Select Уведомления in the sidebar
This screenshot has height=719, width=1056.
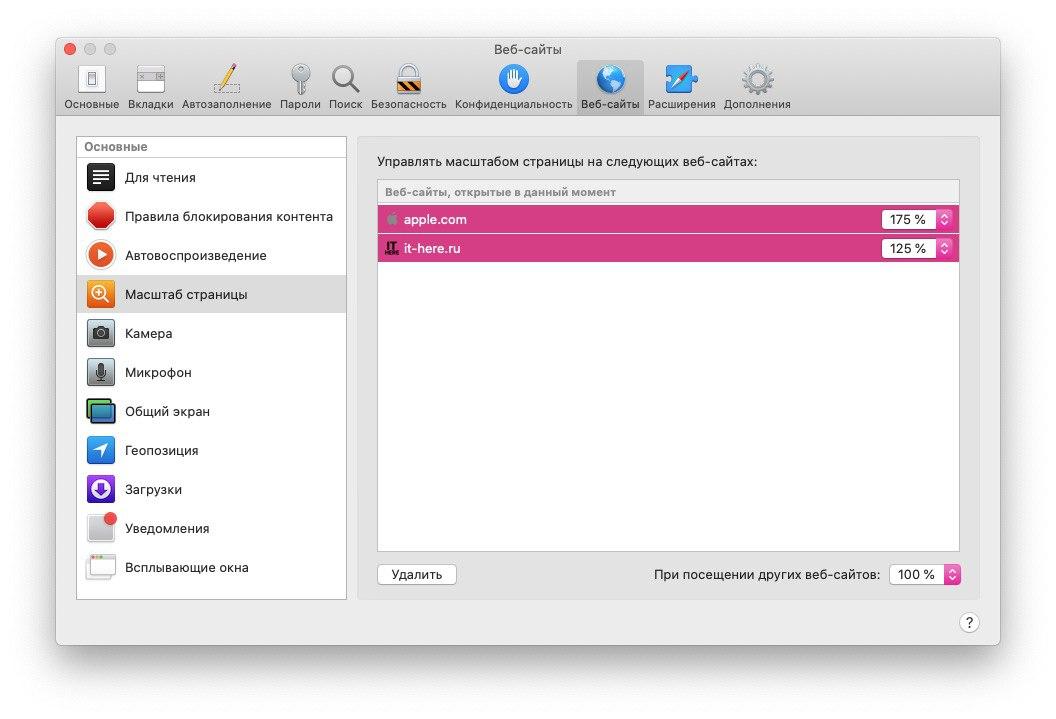tap(166, 529)
